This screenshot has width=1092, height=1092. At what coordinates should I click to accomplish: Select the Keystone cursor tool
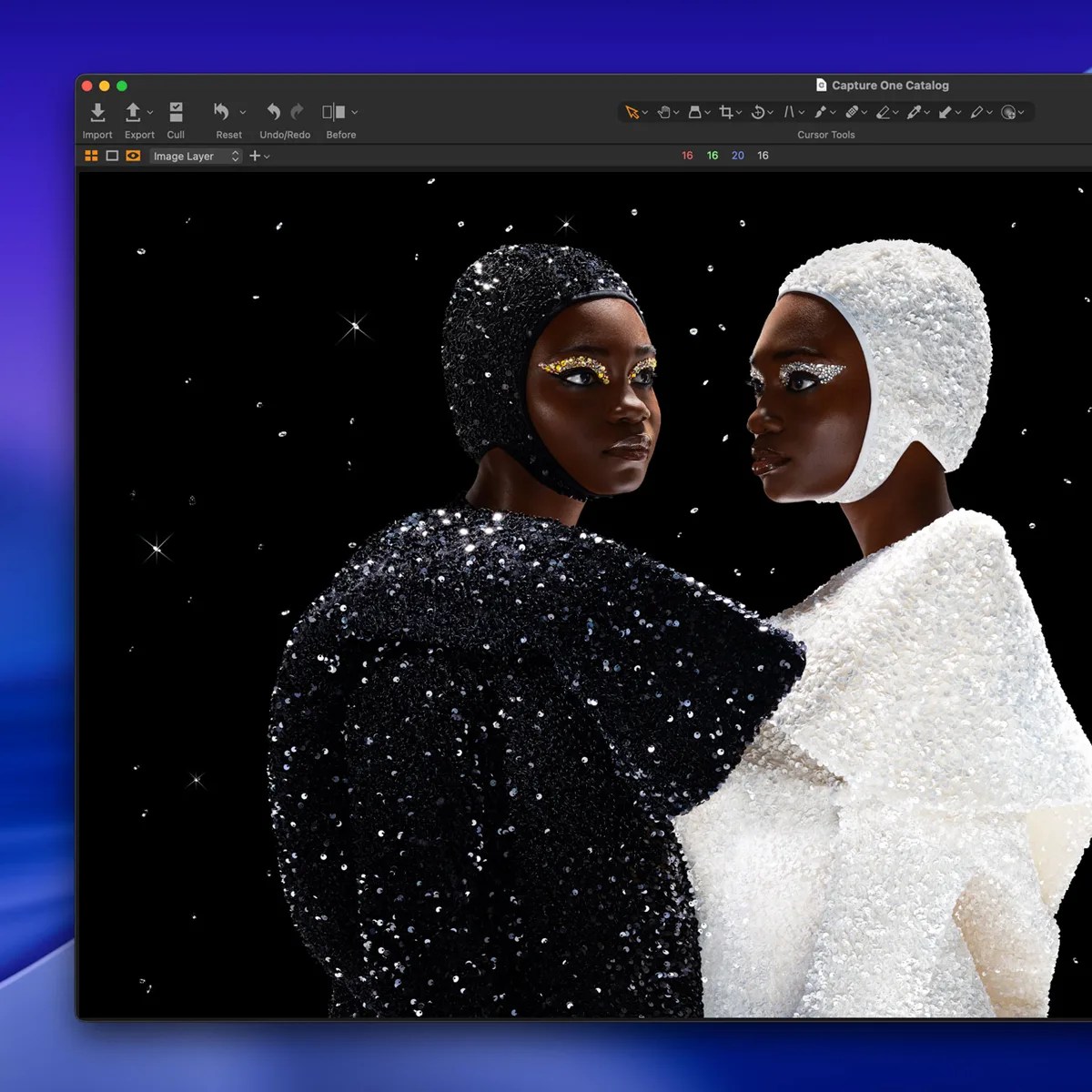coord(789,112)
